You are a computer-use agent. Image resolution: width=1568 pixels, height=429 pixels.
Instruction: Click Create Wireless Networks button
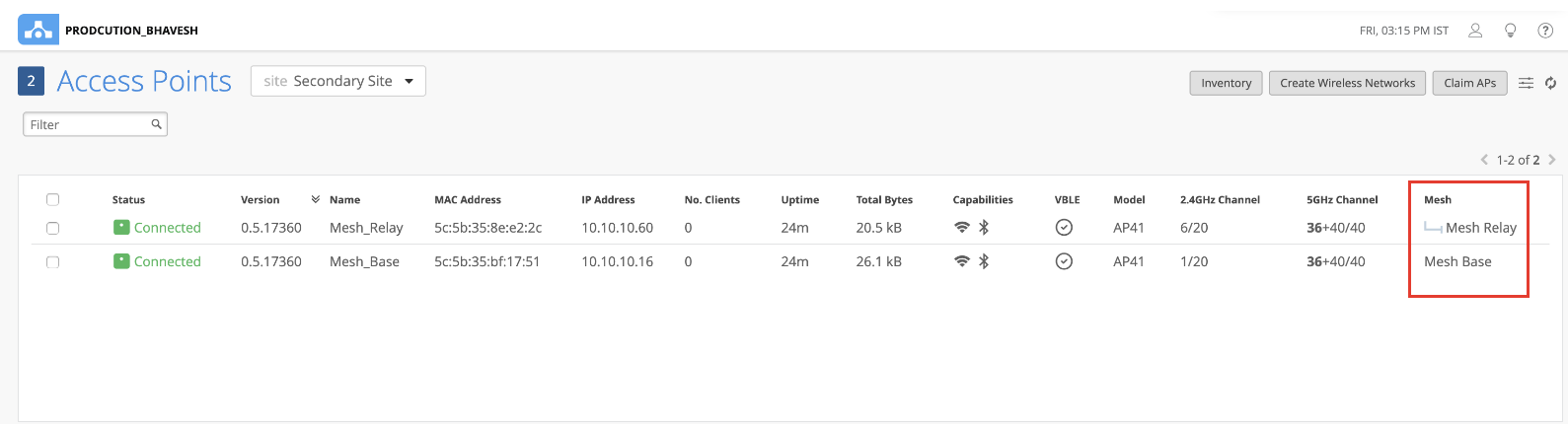click(1347, 83)
